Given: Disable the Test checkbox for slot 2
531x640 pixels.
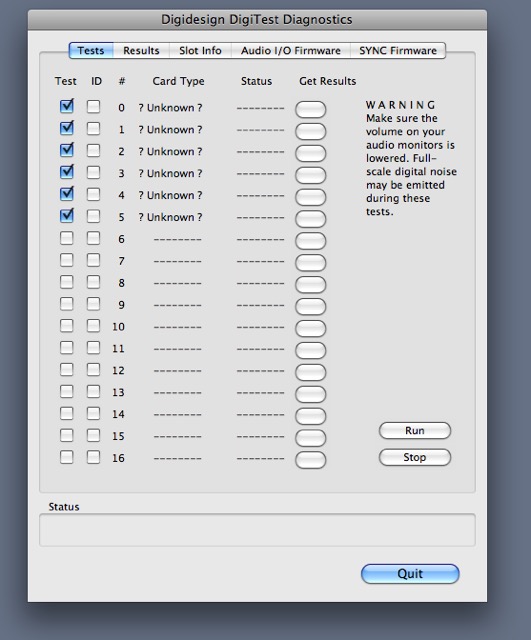Looking at the screenshot, I should (x=67, y=150).
